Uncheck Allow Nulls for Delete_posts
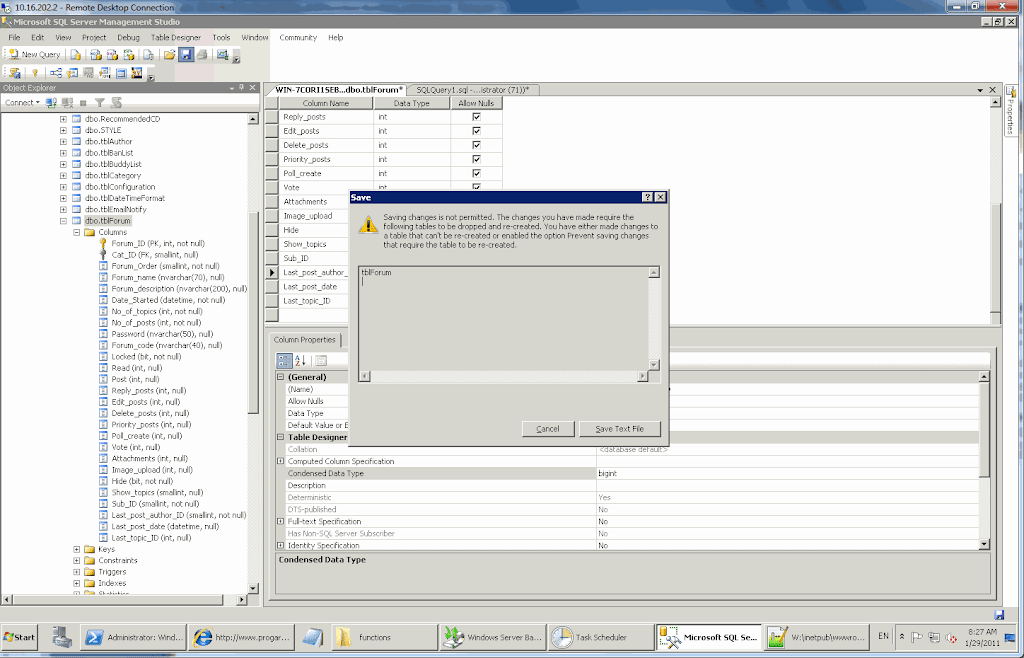Screen dimensions: 1024x658 pyautogui.click(x=476, y=145)
